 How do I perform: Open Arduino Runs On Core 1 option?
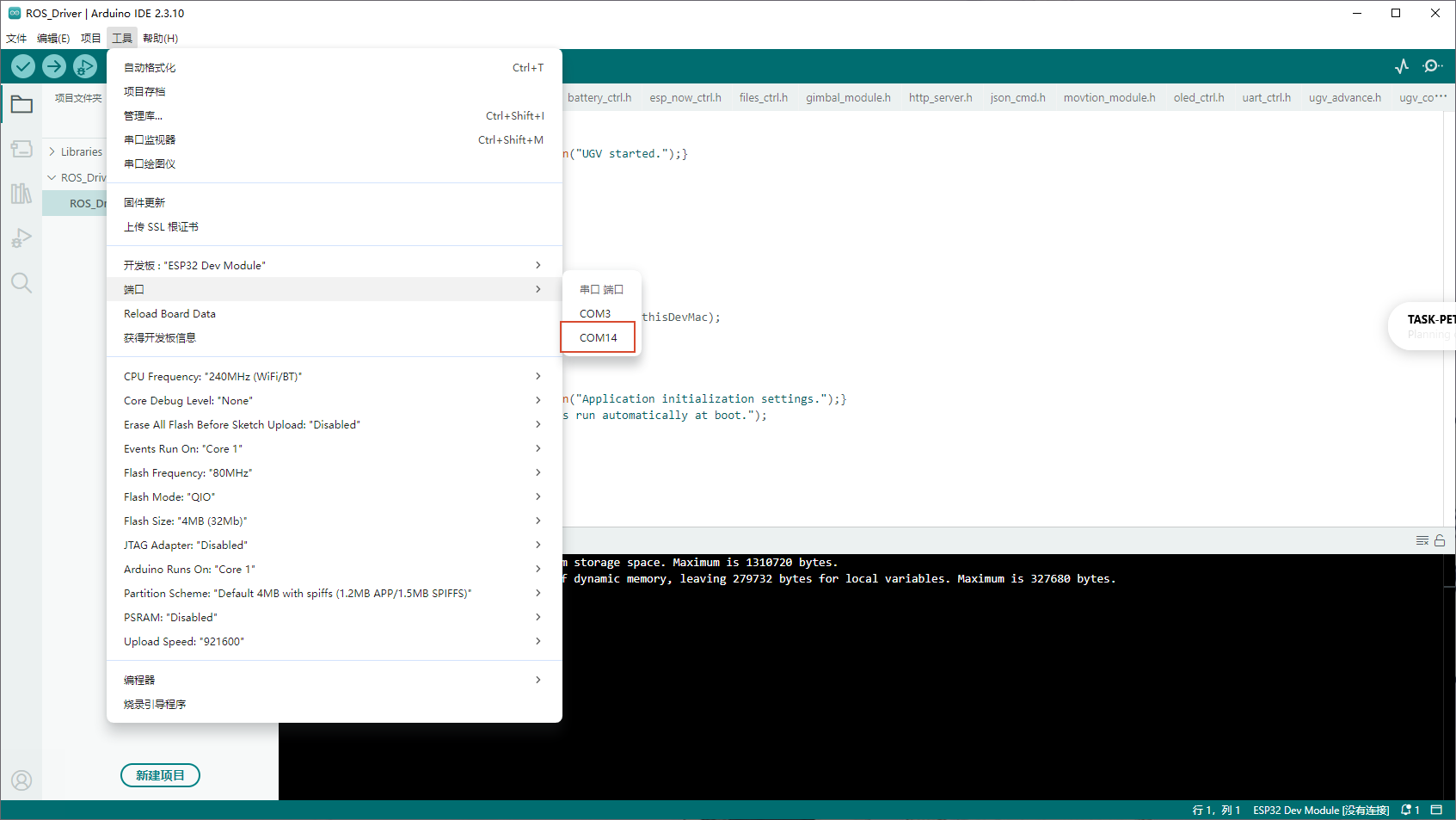click(335, 569)
